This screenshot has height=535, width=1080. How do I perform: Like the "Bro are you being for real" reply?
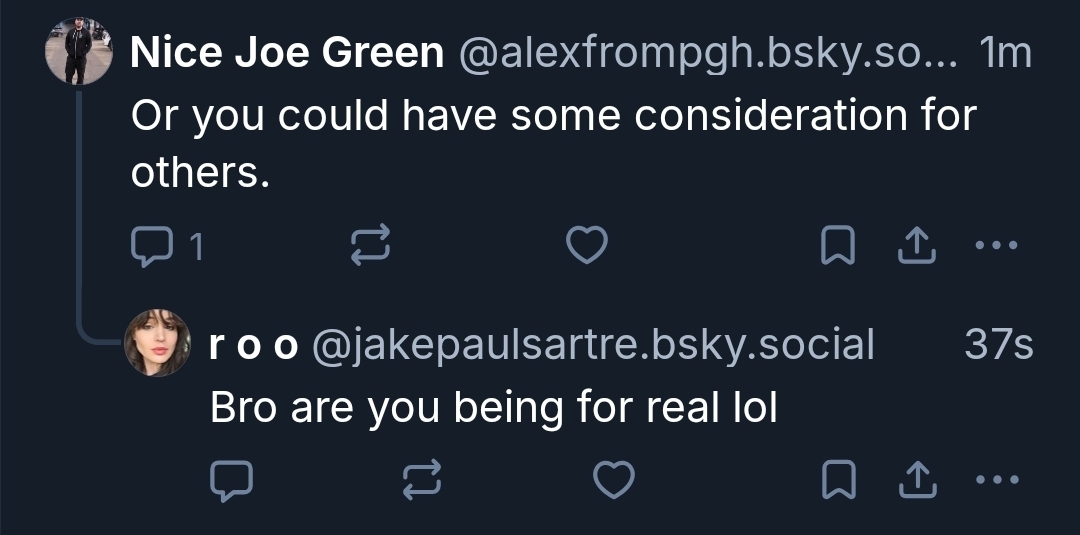click(x=614, y=481)
